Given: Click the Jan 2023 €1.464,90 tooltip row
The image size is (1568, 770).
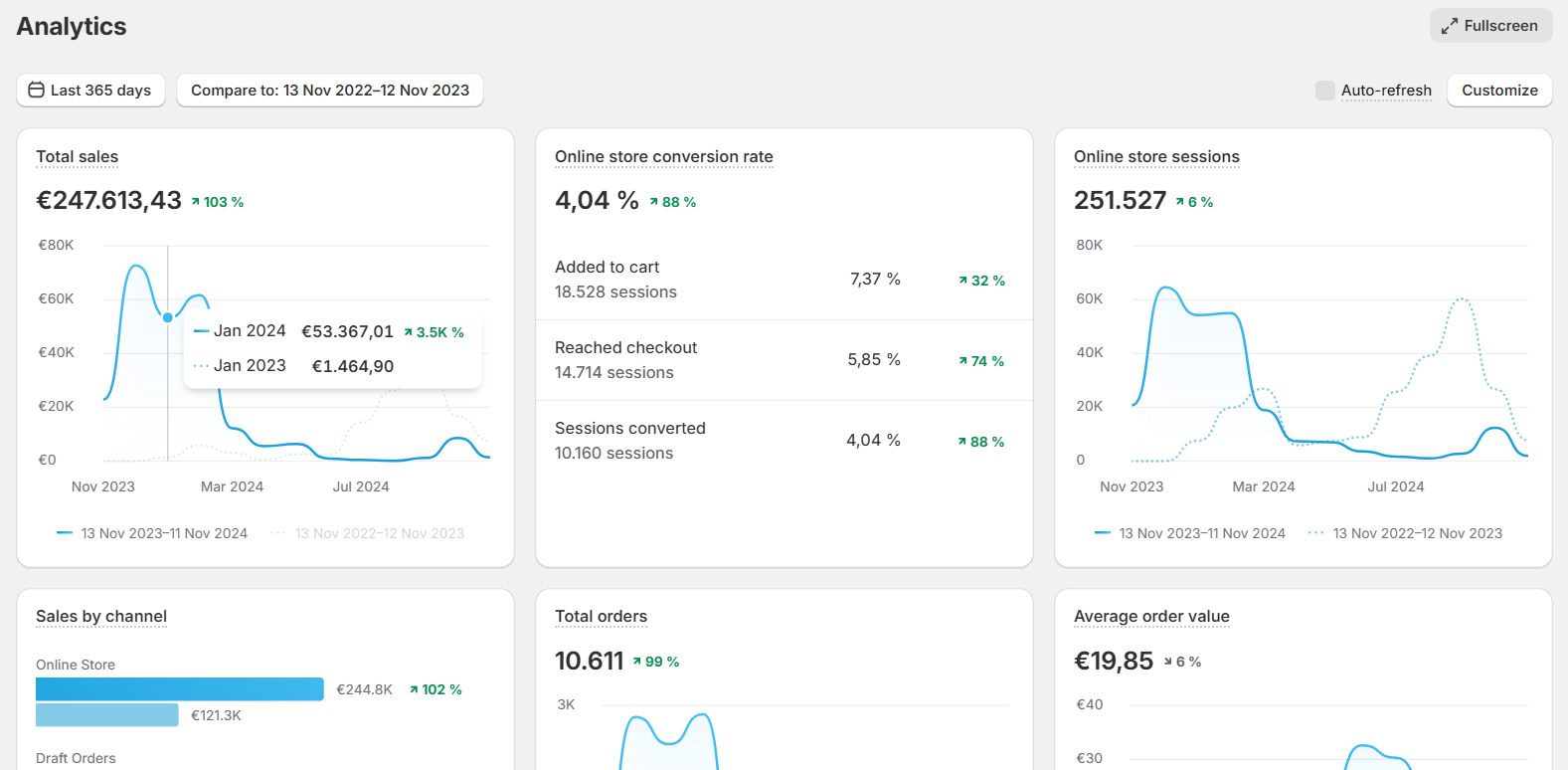Looking at the screenshot, I should [294, 366].
